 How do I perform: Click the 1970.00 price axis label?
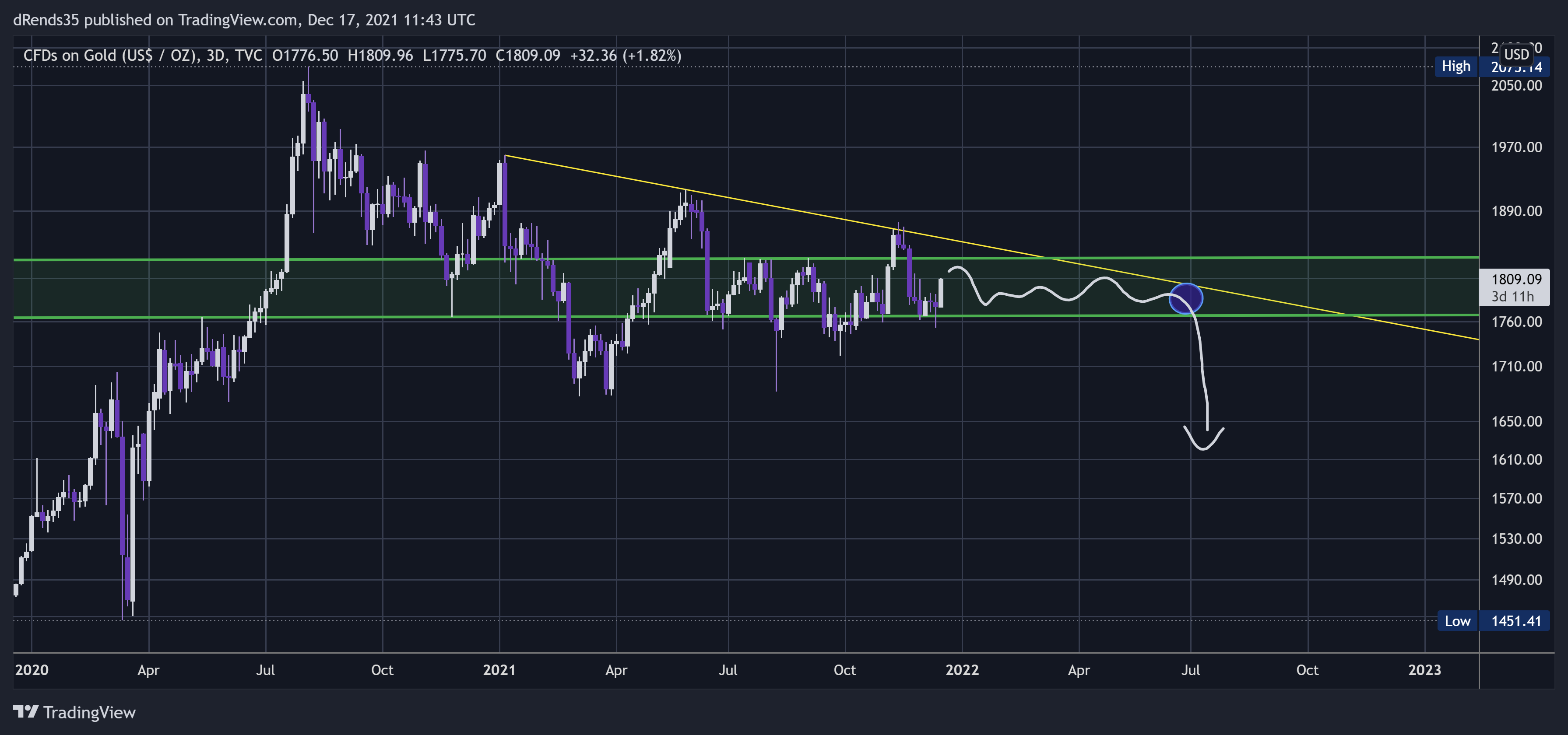coord(1516,147)
